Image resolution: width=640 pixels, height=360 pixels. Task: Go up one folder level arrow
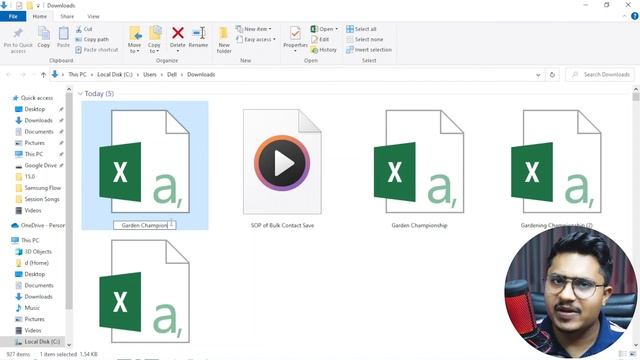[x=43, y=75]
